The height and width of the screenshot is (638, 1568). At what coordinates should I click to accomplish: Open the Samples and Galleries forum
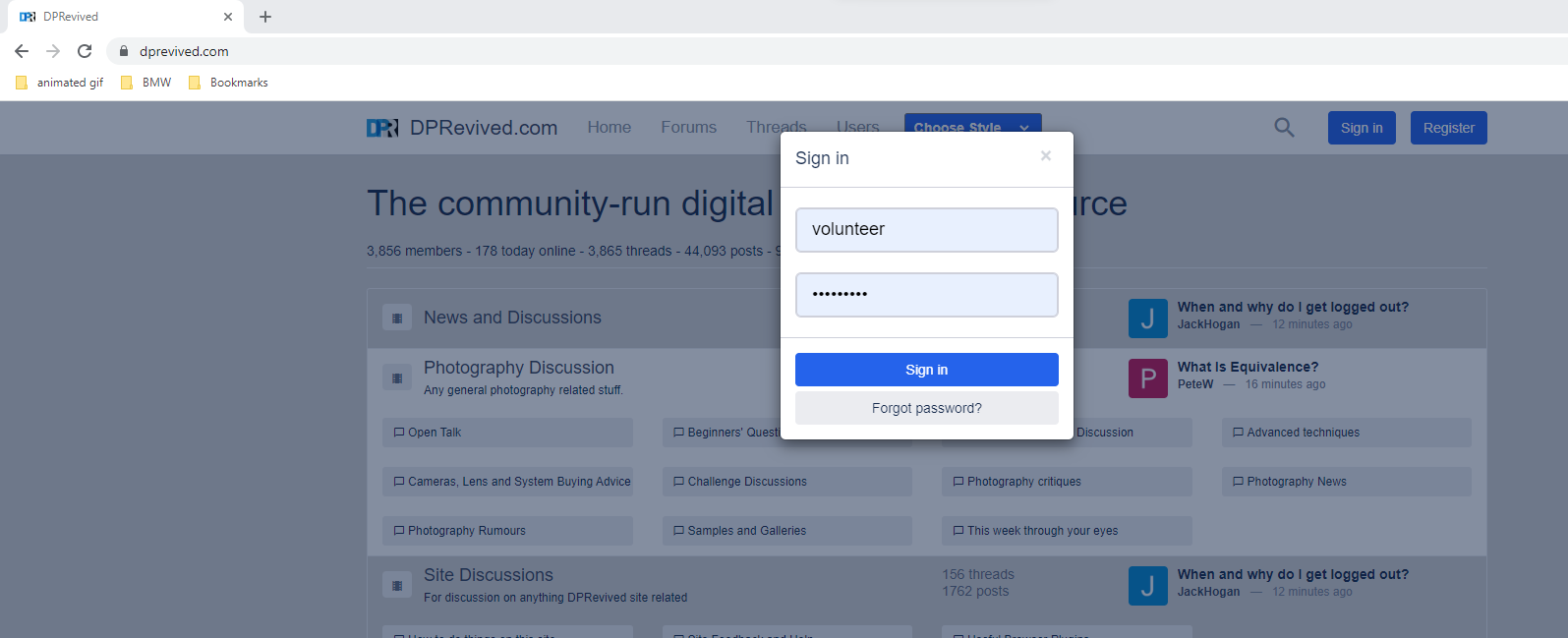pos(787,531)
